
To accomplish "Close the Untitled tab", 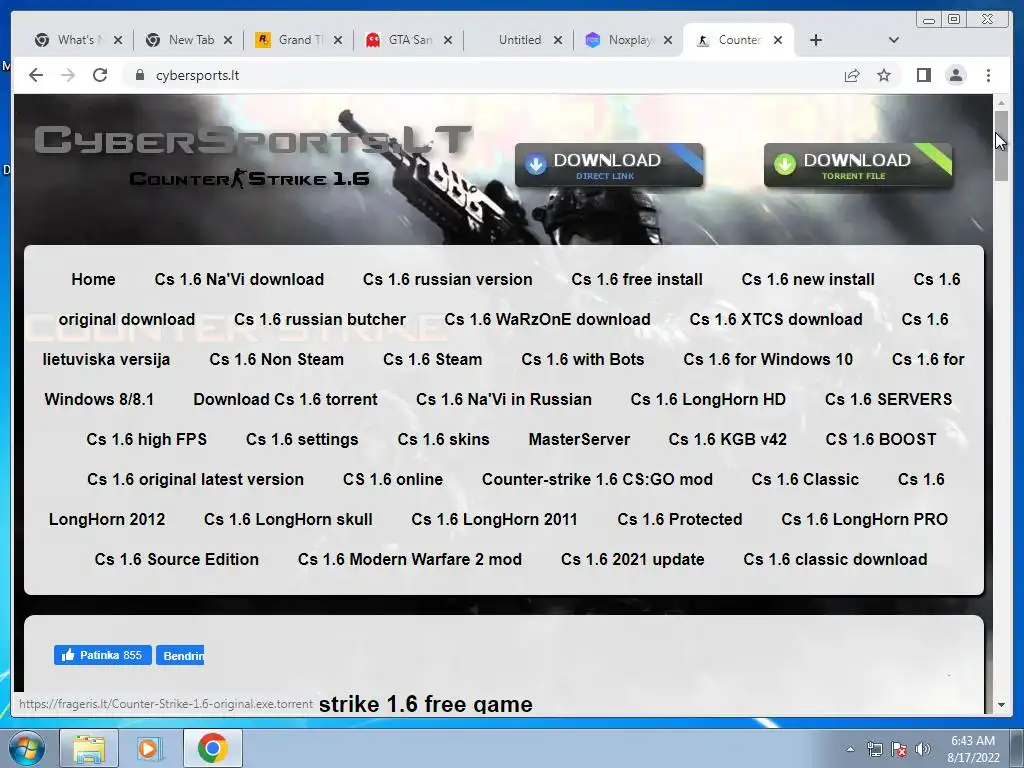I will tap(558, 40).
